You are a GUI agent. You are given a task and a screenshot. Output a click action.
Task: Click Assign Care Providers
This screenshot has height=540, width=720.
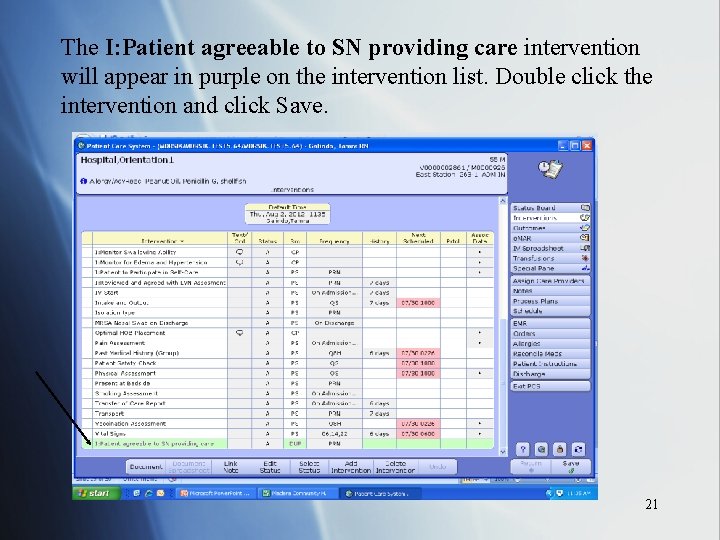(x=551, y=281)
